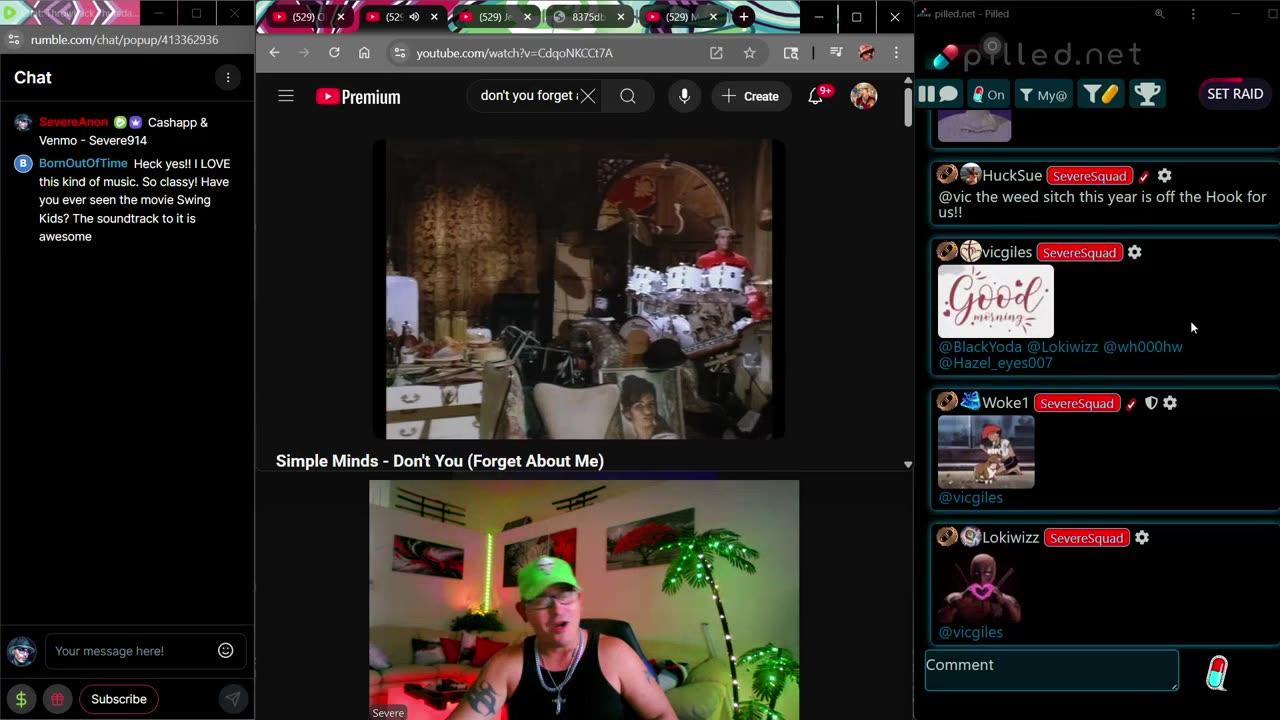Open Pilled window three-dot menu
This screenshot has height=720, width=1280.
1193,14
